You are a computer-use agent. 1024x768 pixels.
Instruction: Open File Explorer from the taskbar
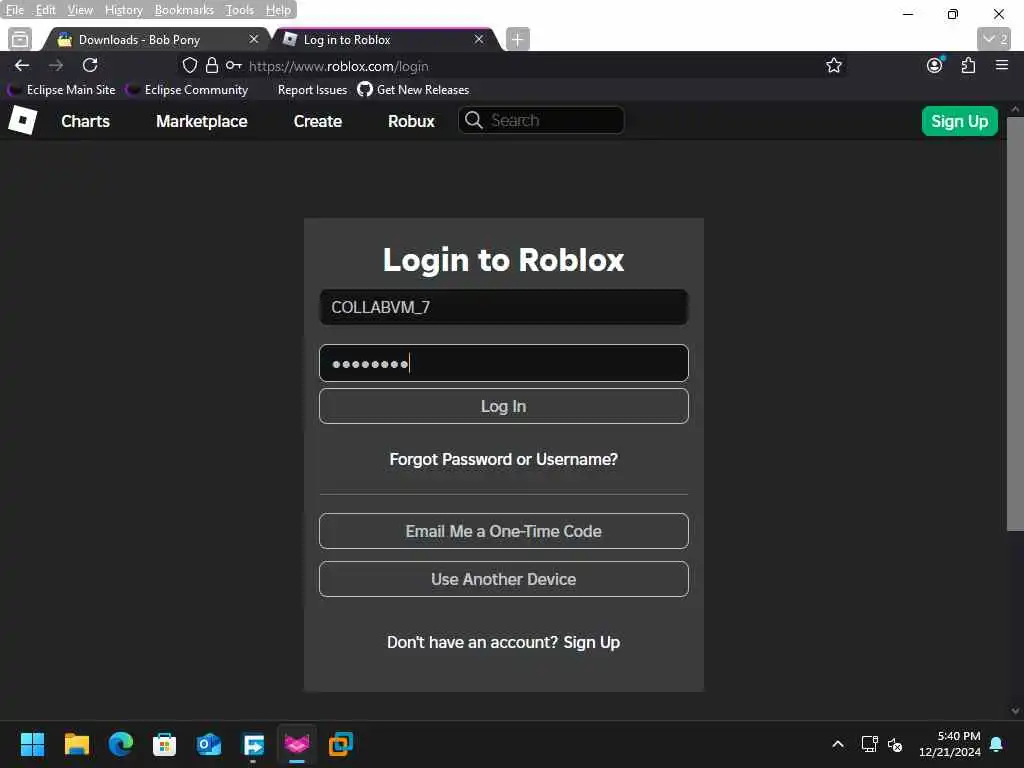pyautogui.click(x=76, y=744)
